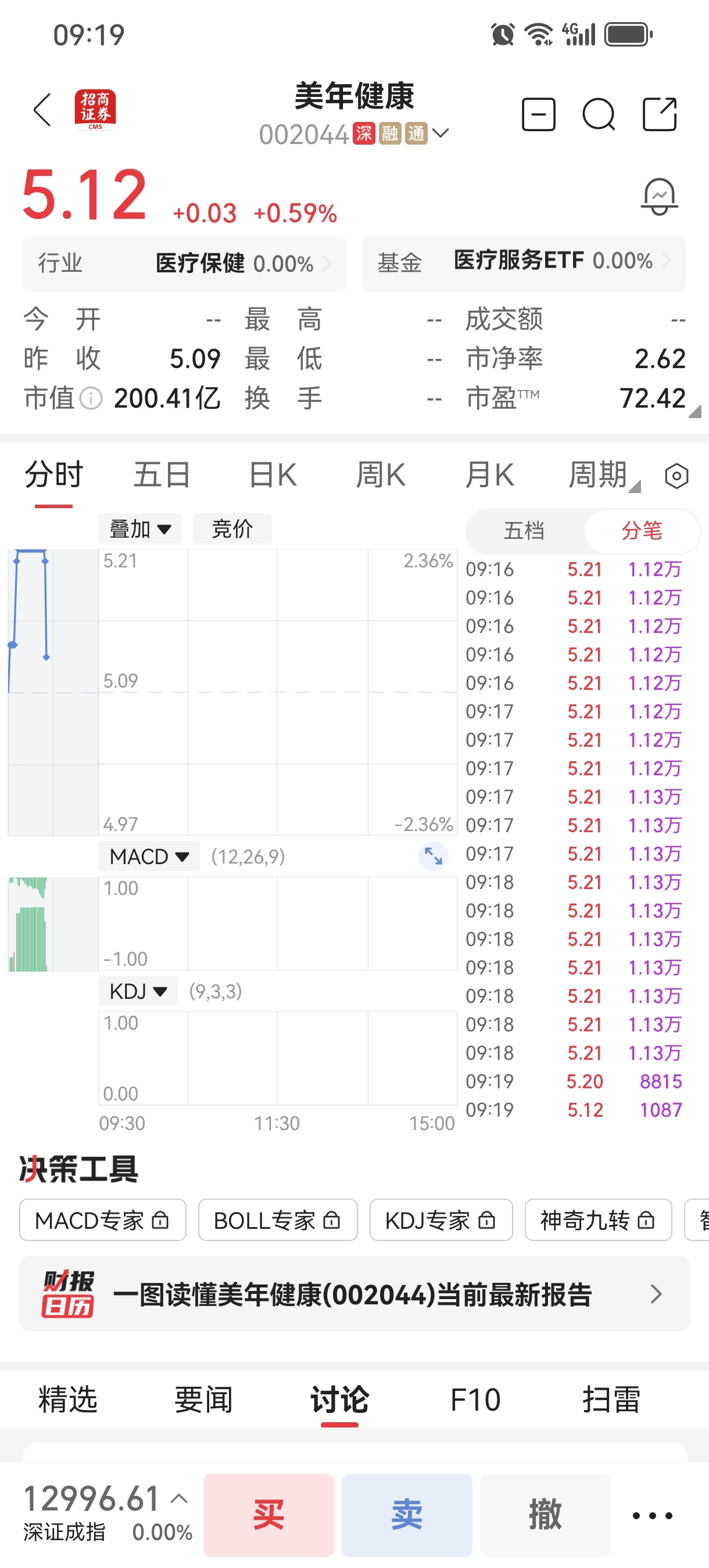Open 周期 period dropdown

[604, 475]
